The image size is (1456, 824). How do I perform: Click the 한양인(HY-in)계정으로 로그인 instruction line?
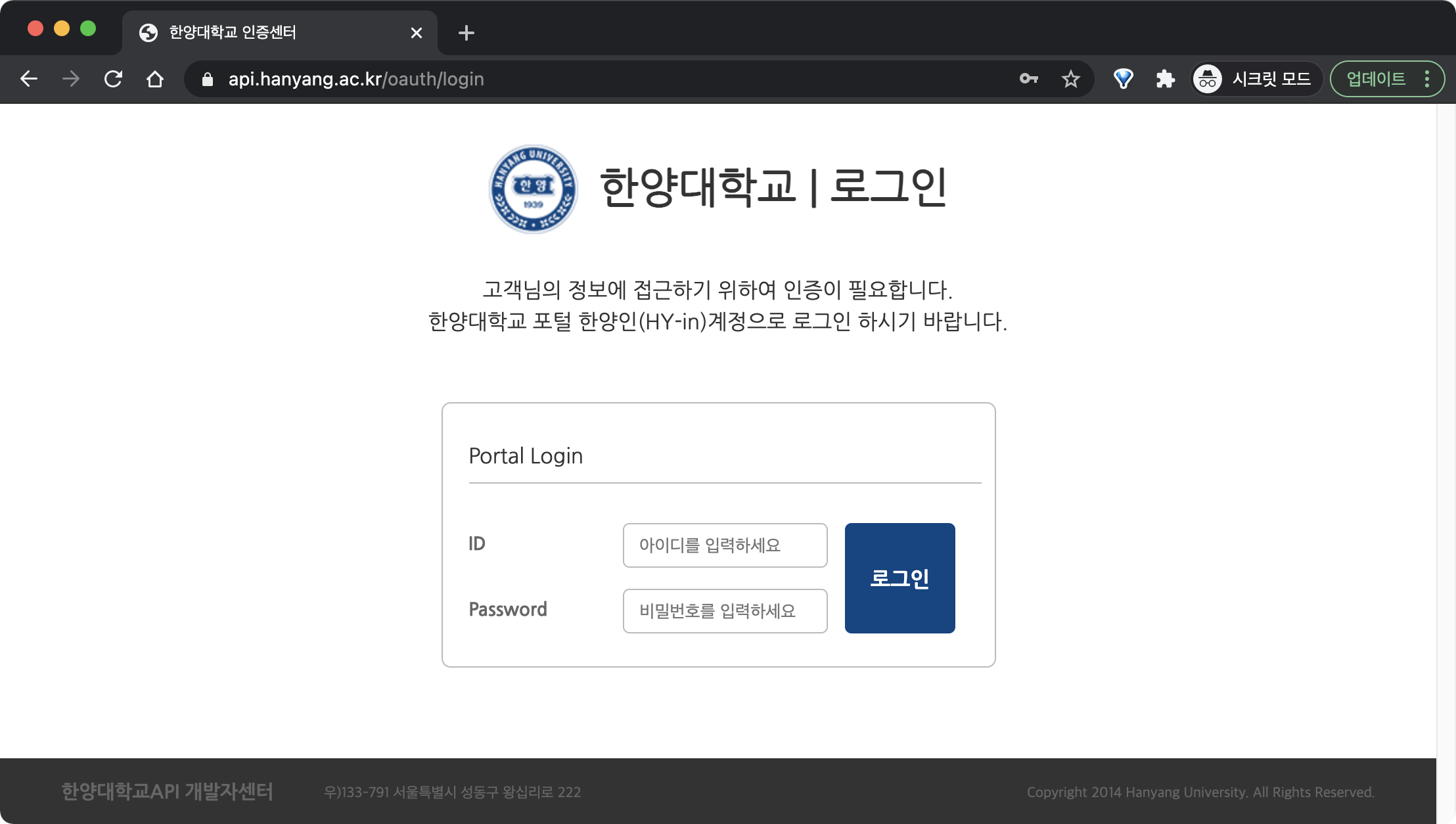click(717, 322)
